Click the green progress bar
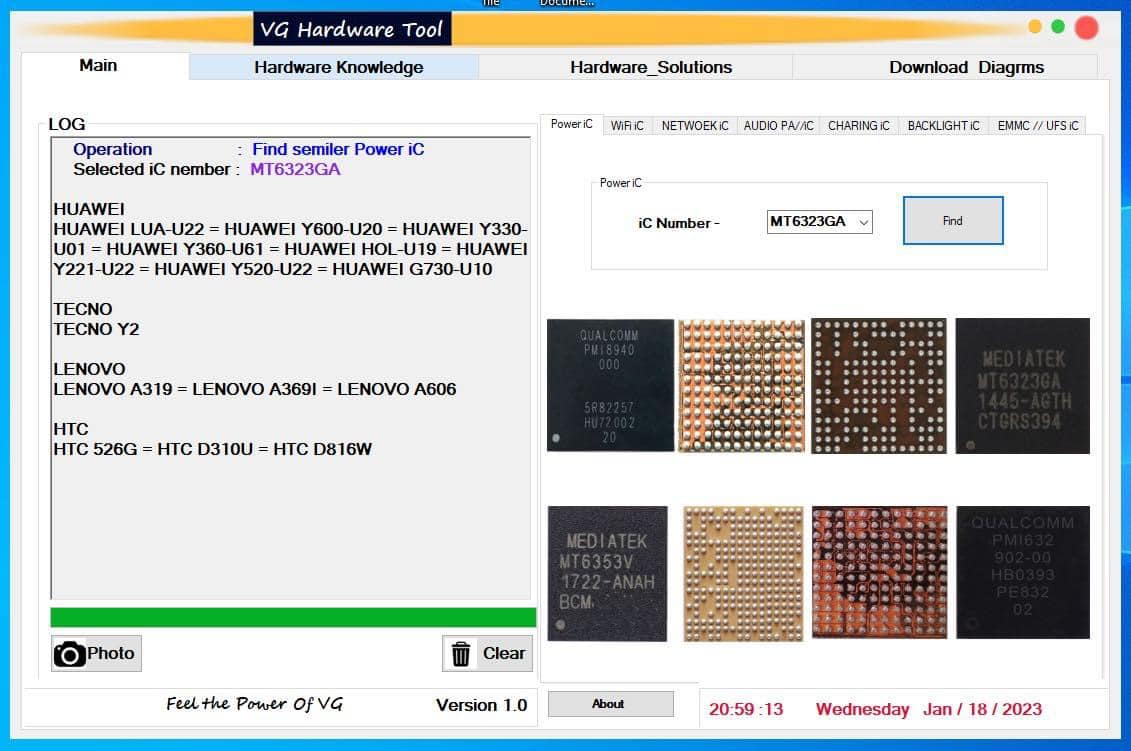The width and height of the screenshot is (1131, 751). 293,617
